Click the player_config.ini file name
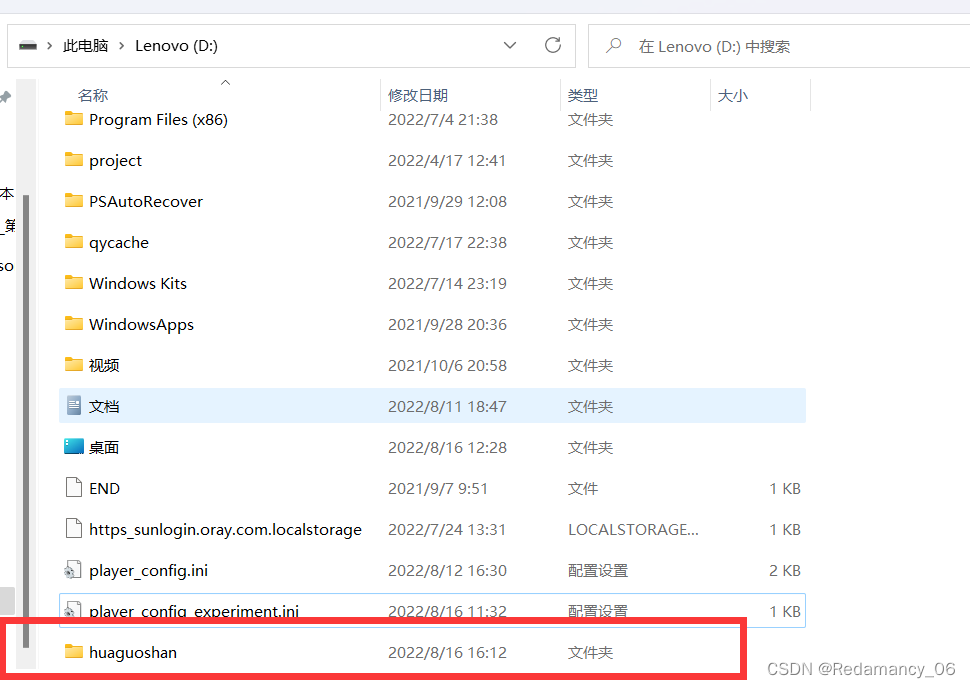The width and height of the screenshot is (970, 688). click(x=148, y=571)
